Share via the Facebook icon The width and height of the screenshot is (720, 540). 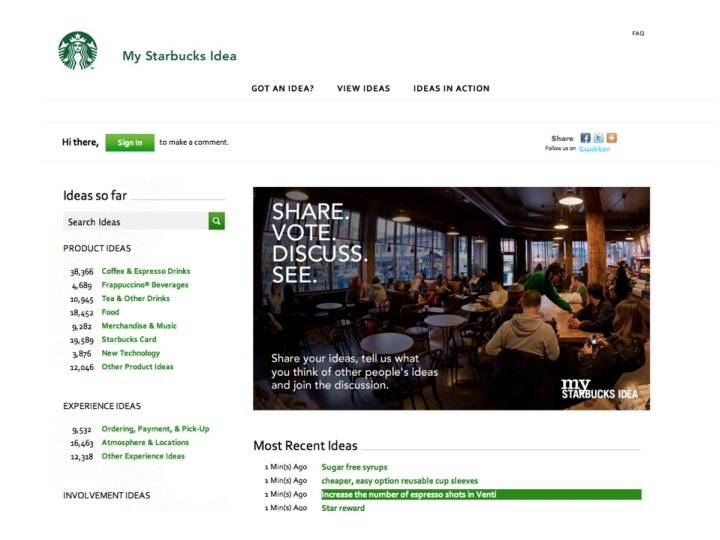tap(585, 138)
